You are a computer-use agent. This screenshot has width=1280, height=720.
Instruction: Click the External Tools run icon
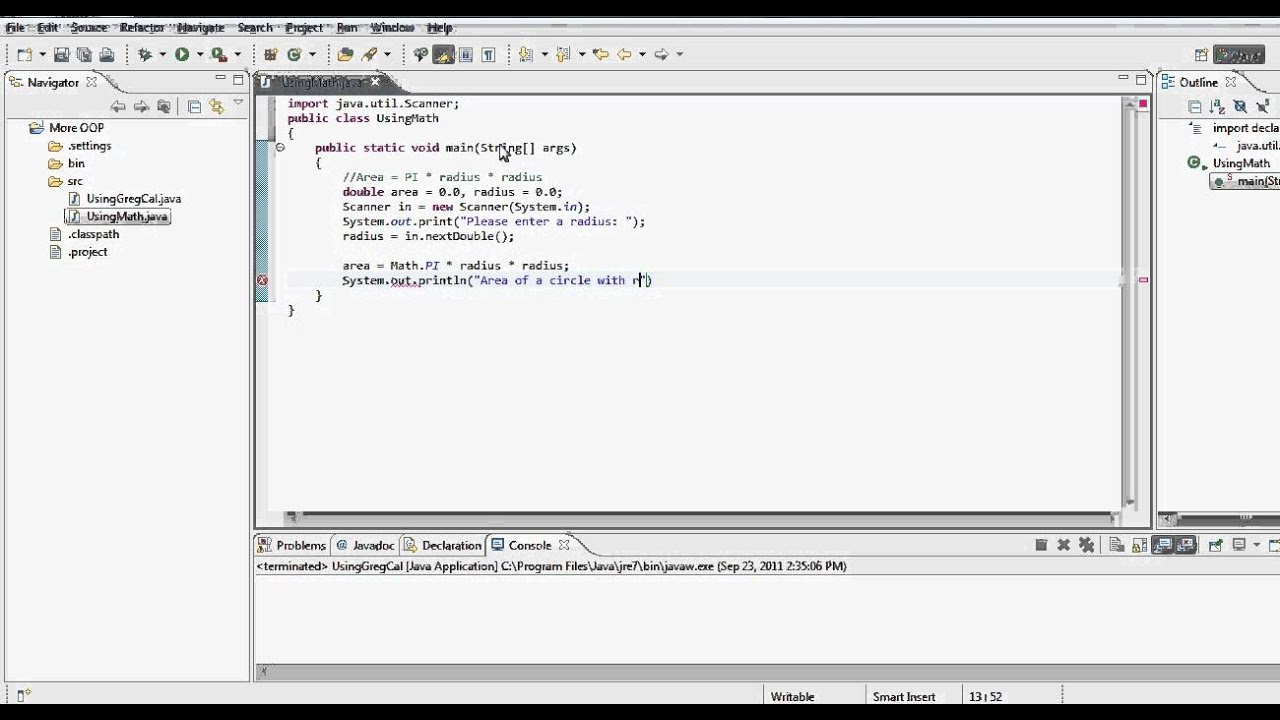(x=218, y=55)
